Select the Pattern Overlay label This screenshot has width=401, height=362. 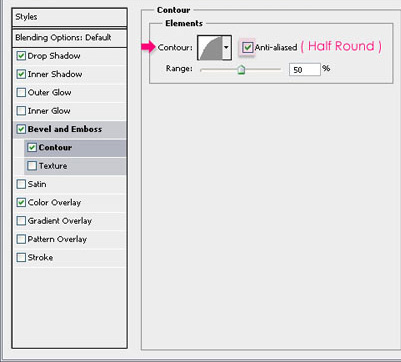(57, 239)
